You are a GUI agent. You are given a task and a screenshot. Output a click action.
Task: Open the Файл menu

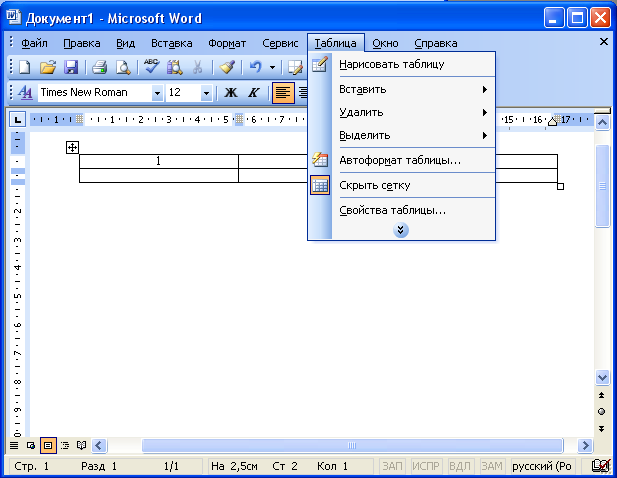pos(34,43)
